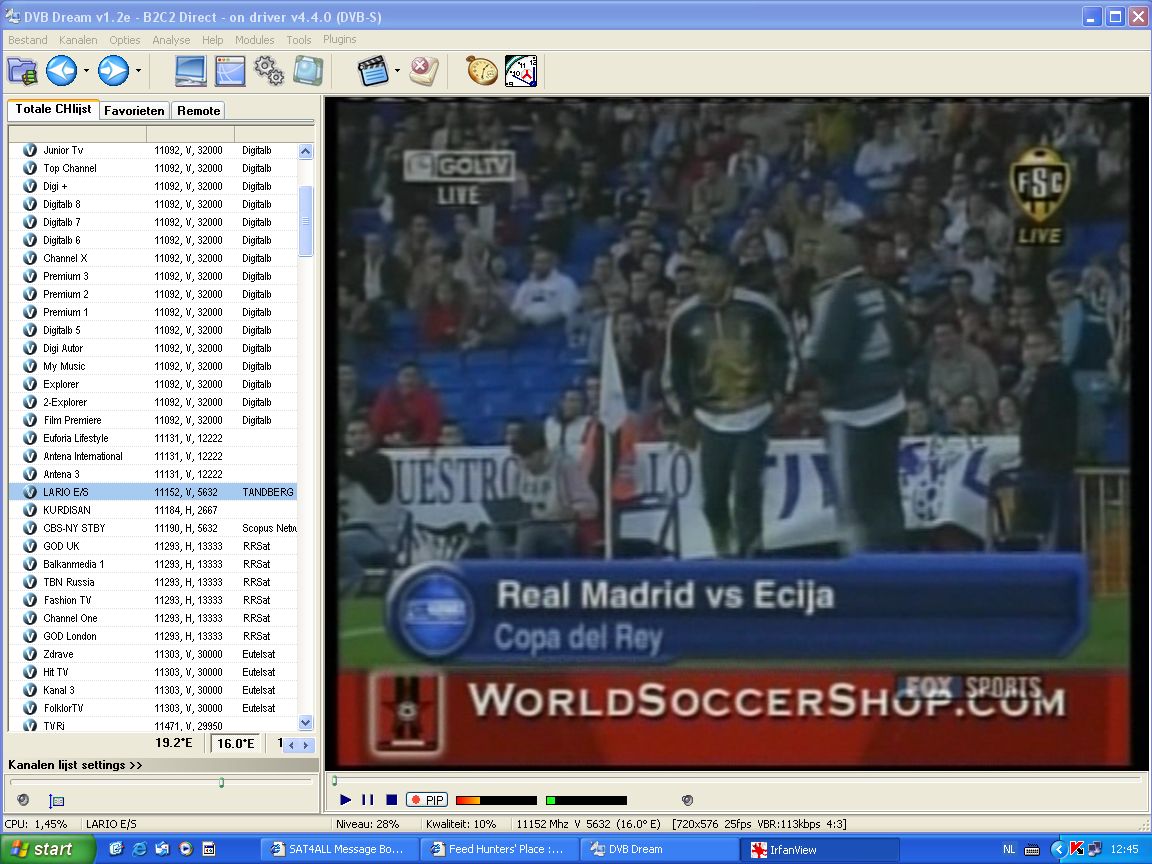
Task: Open the clock scheduler icon
Action: click(521, 71)
